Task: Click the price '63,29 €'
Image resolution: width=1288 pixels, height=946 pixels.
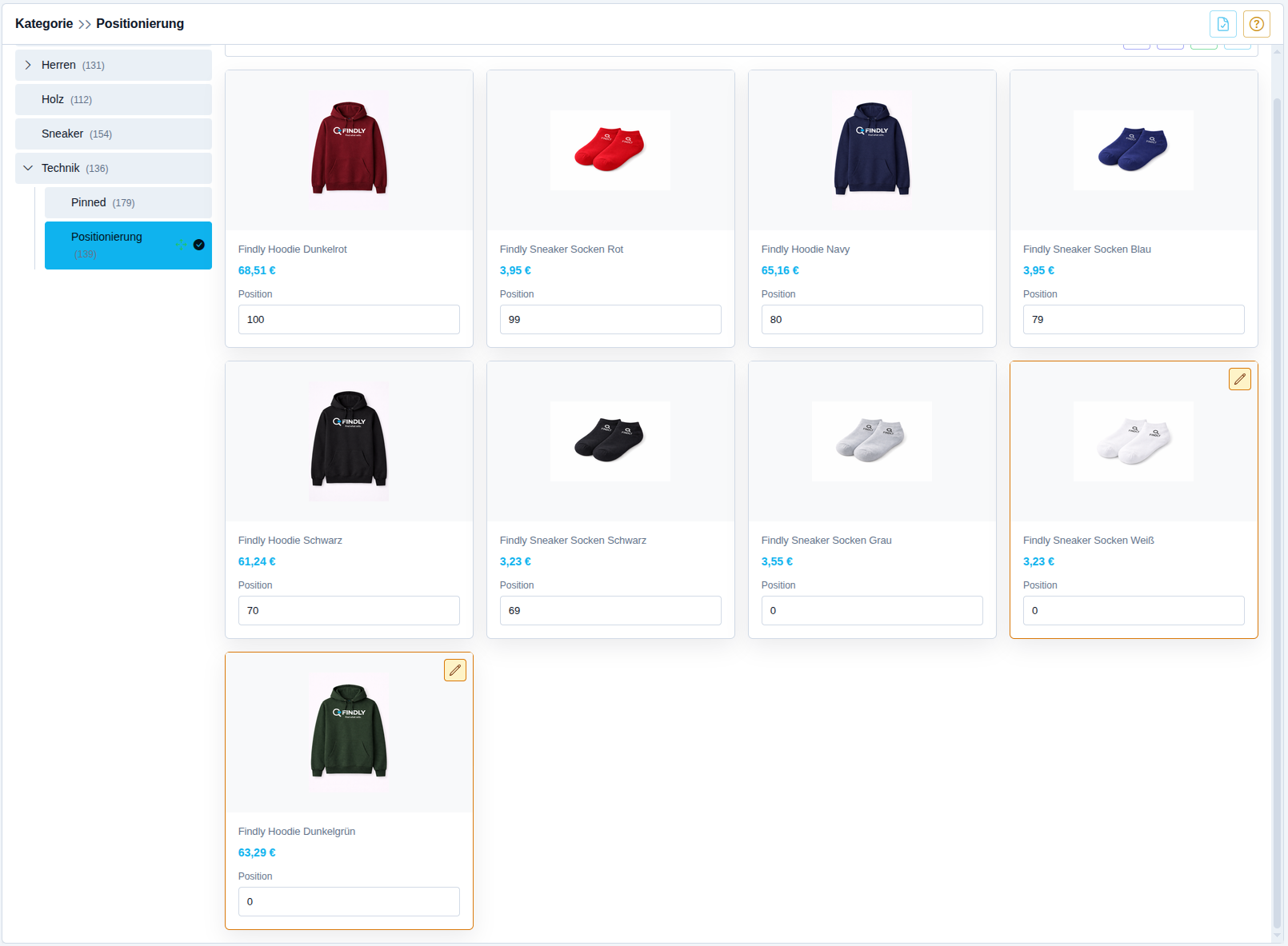Action: click(x=257, y=852)
